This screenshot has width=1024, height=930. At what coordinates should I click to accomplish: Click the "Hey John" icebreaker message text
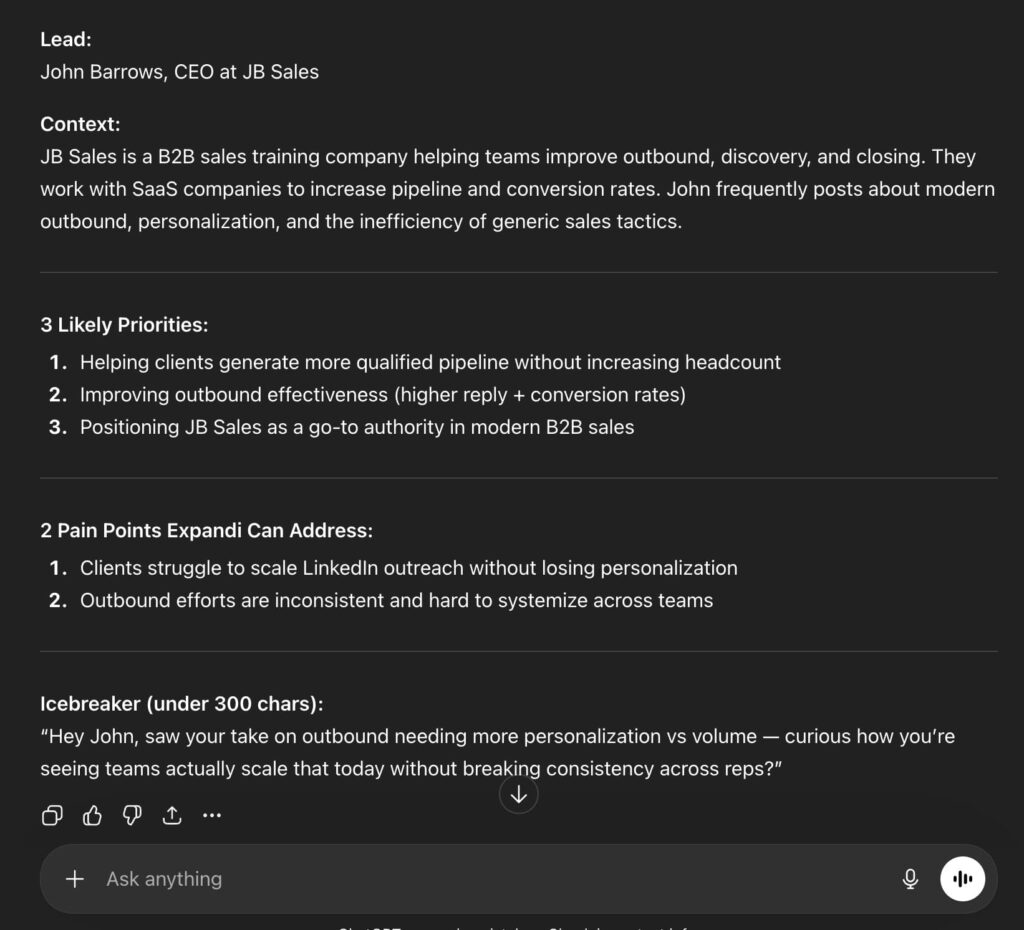pyautogui.click(x=497, y=752)
